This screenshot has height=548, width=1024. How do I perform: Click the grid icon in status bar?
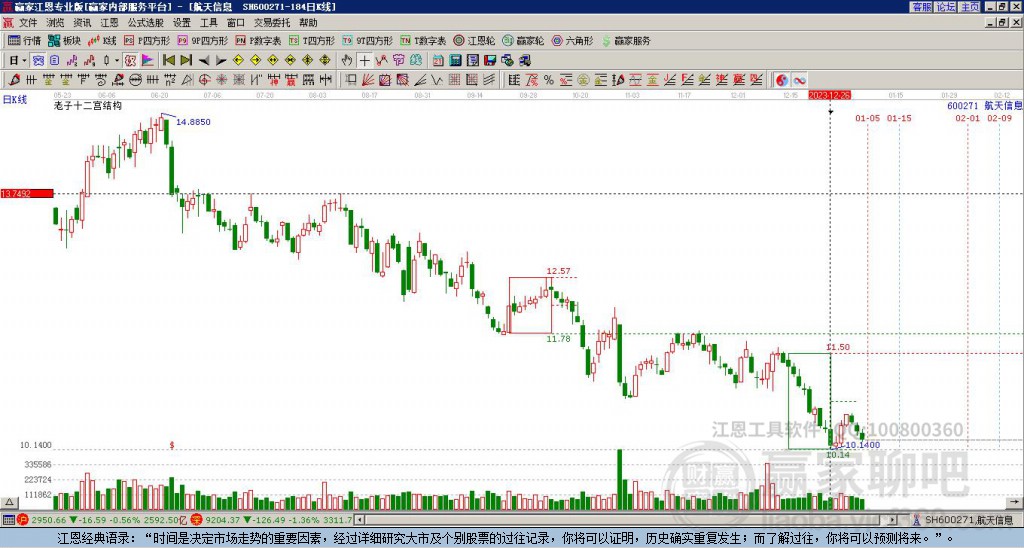pyautogui.click(x=8, y=520)
